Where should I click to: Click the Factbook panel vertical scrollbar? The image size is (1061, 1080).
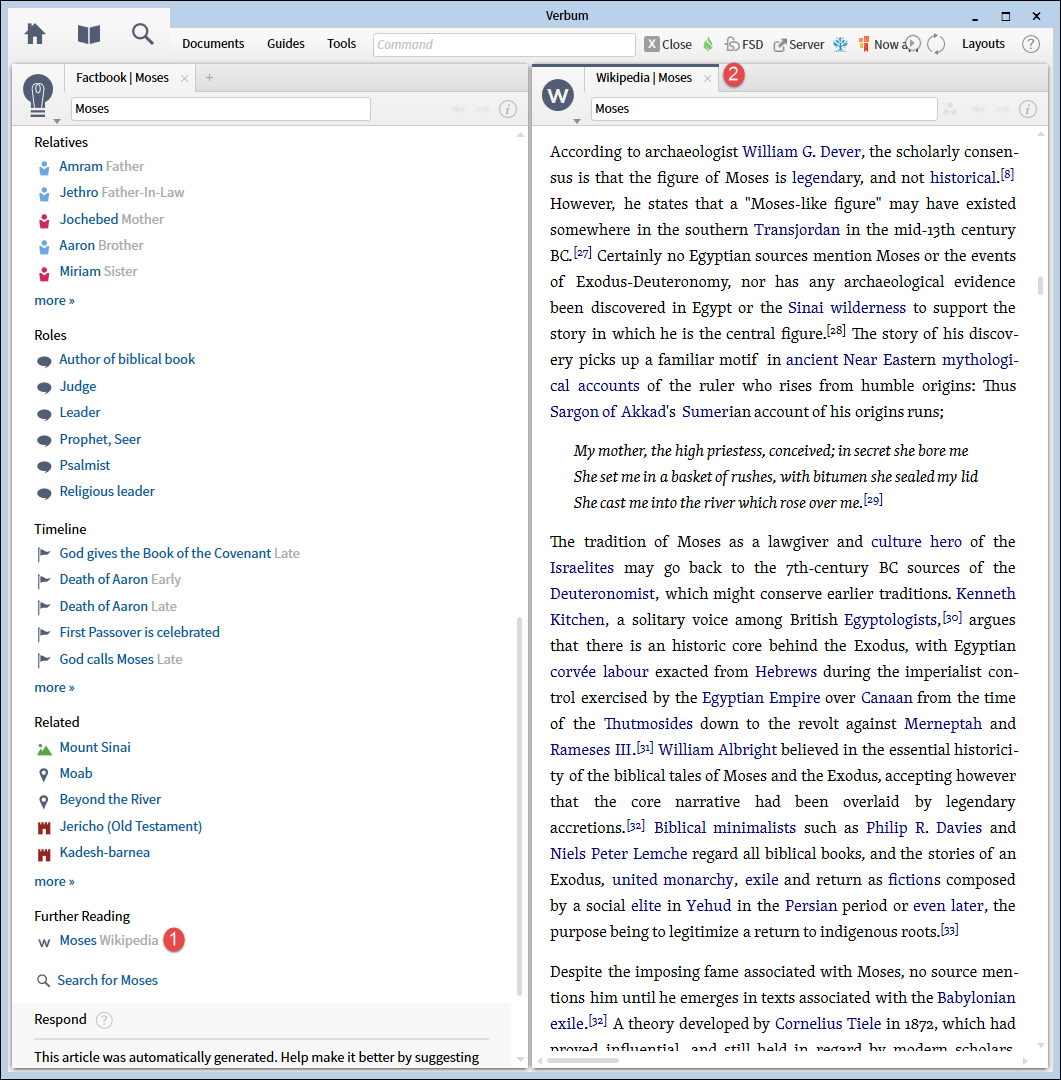(x=519, y=806)
